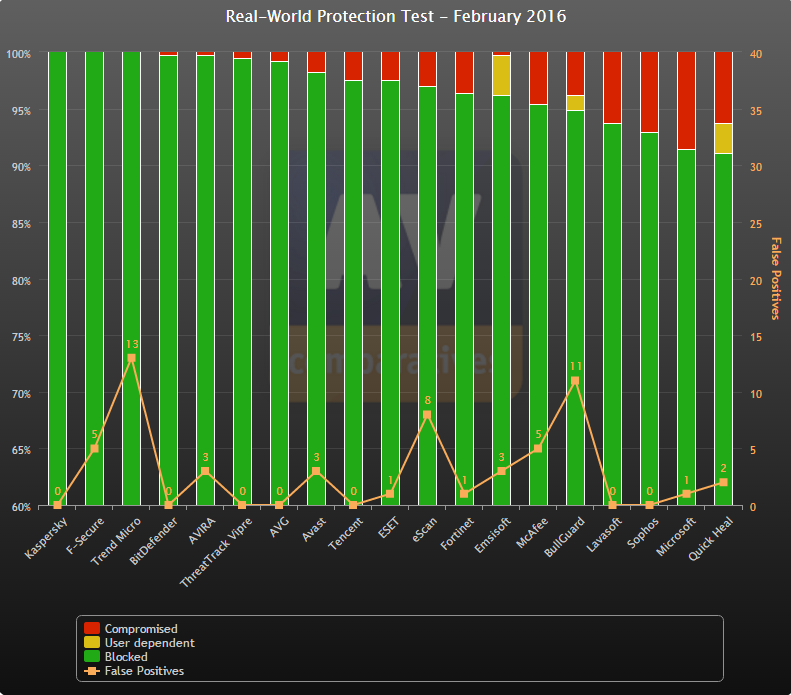Click the yellow user-dependent segment of Emsisoft
The width and height of the screenshot is (791, 695).
[501, 75]
